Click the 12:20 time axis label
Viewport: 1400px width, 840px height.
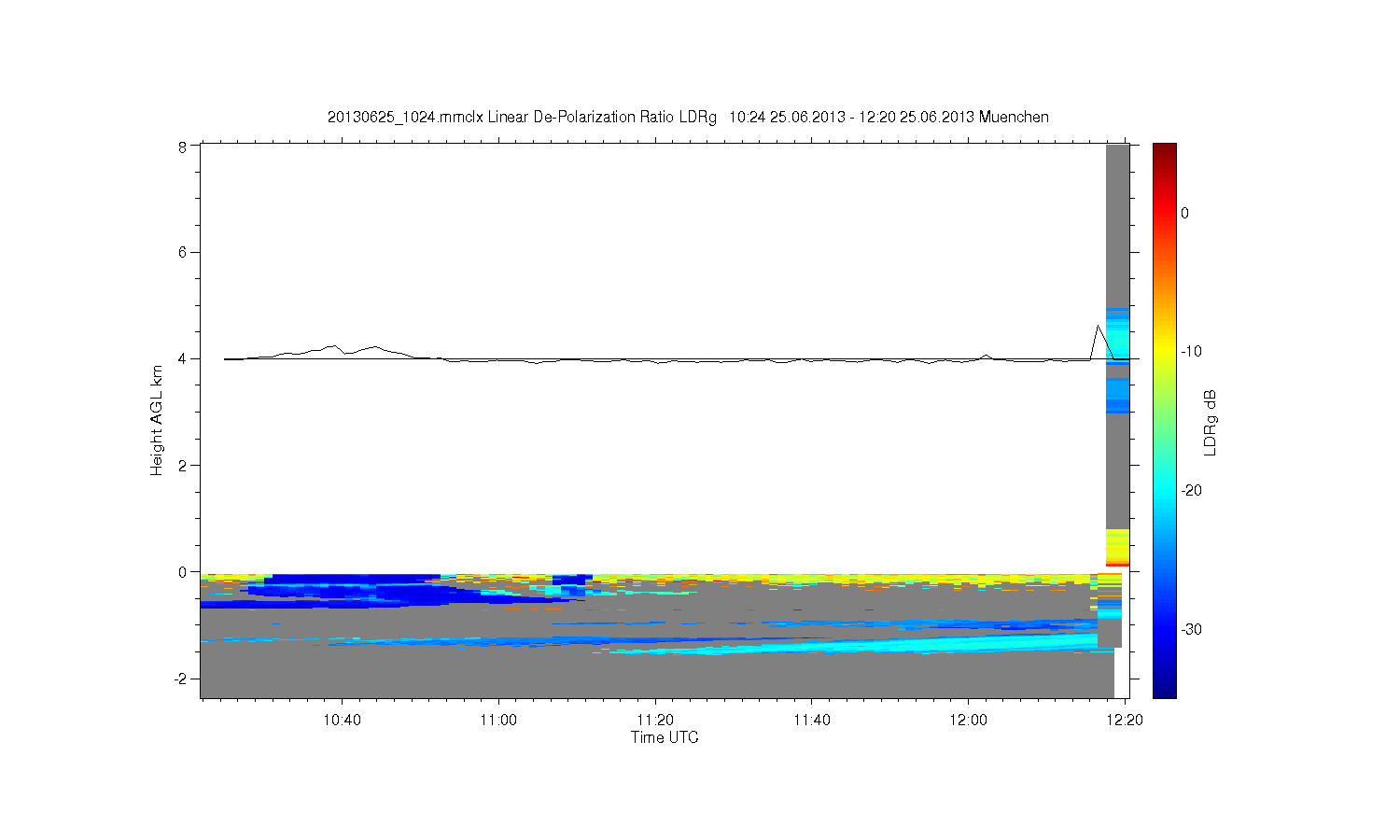(1124, 721)
